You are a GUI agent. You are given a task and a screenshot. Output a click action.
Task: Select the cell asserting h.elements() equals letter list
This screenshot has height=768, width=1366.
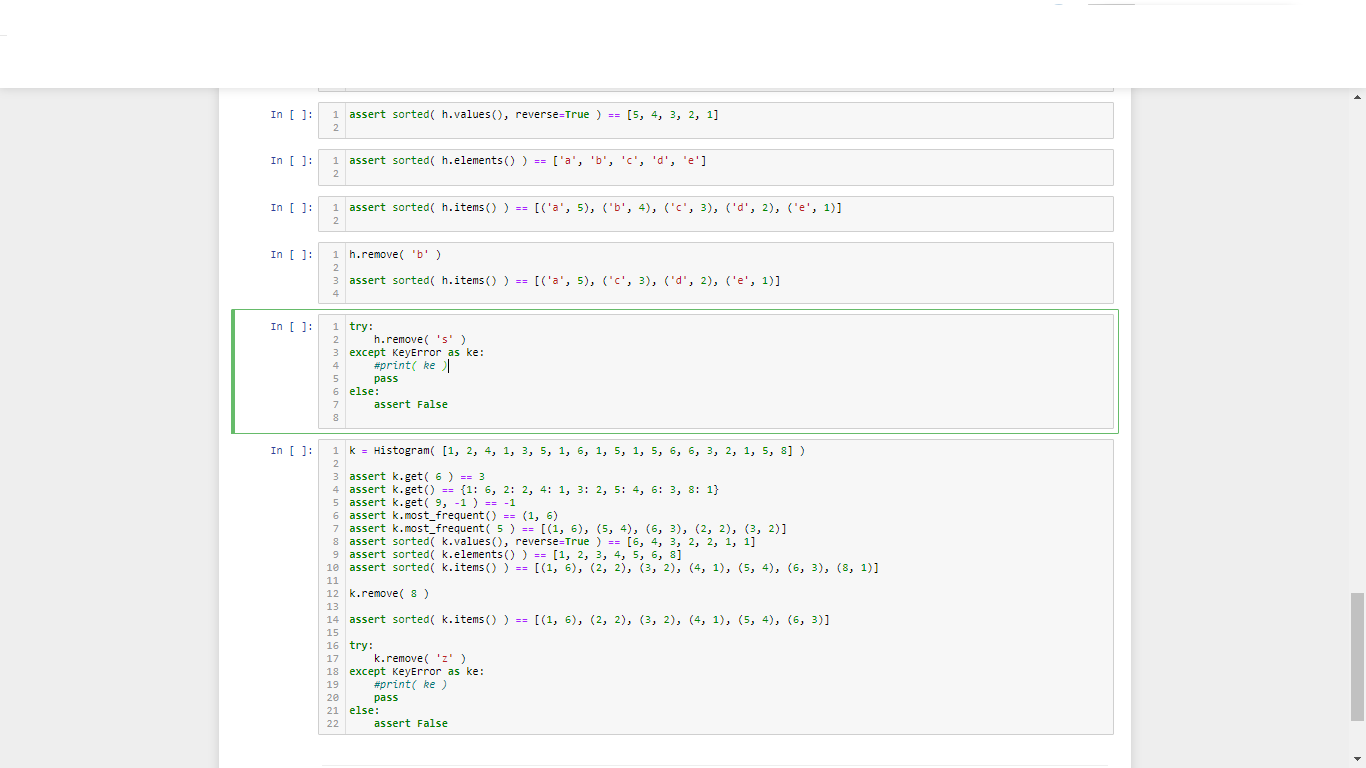[600, 160]
